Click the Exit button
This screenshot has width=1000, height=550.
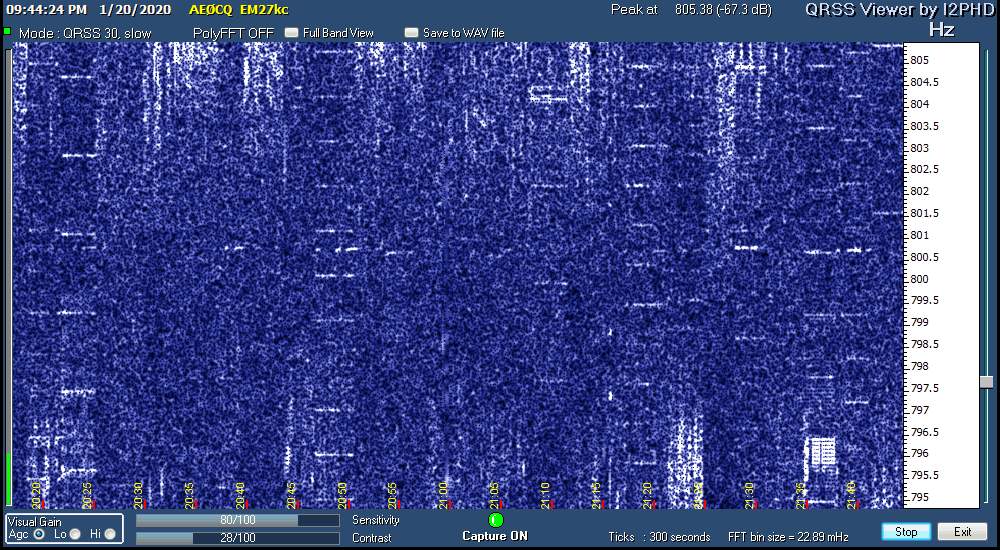click(962, 532)
